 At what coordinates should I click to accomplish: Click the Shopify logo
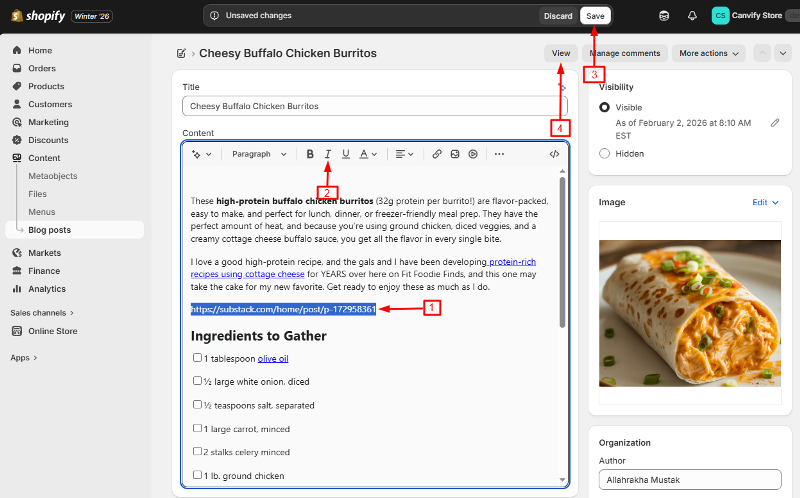pos(38,16)
